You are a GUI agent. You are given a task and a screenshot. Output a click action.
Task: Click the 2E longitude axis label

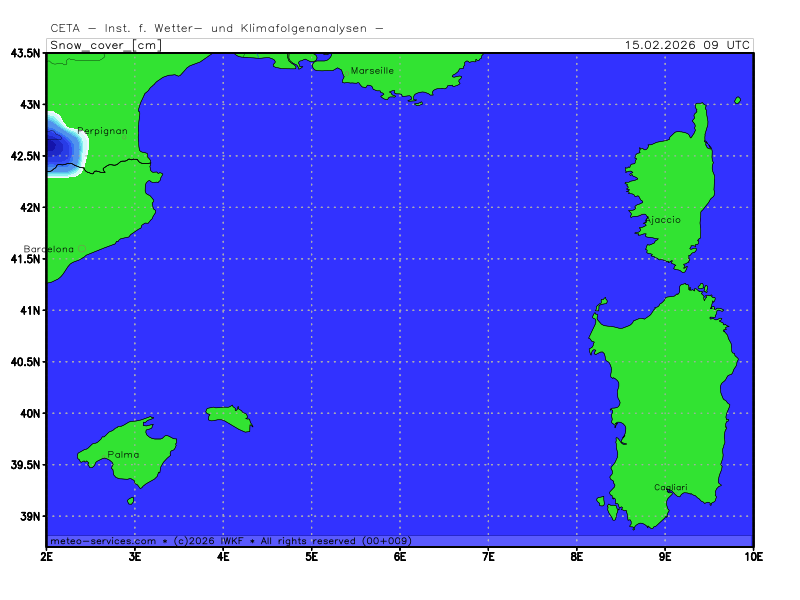click(x=47, y=554)
